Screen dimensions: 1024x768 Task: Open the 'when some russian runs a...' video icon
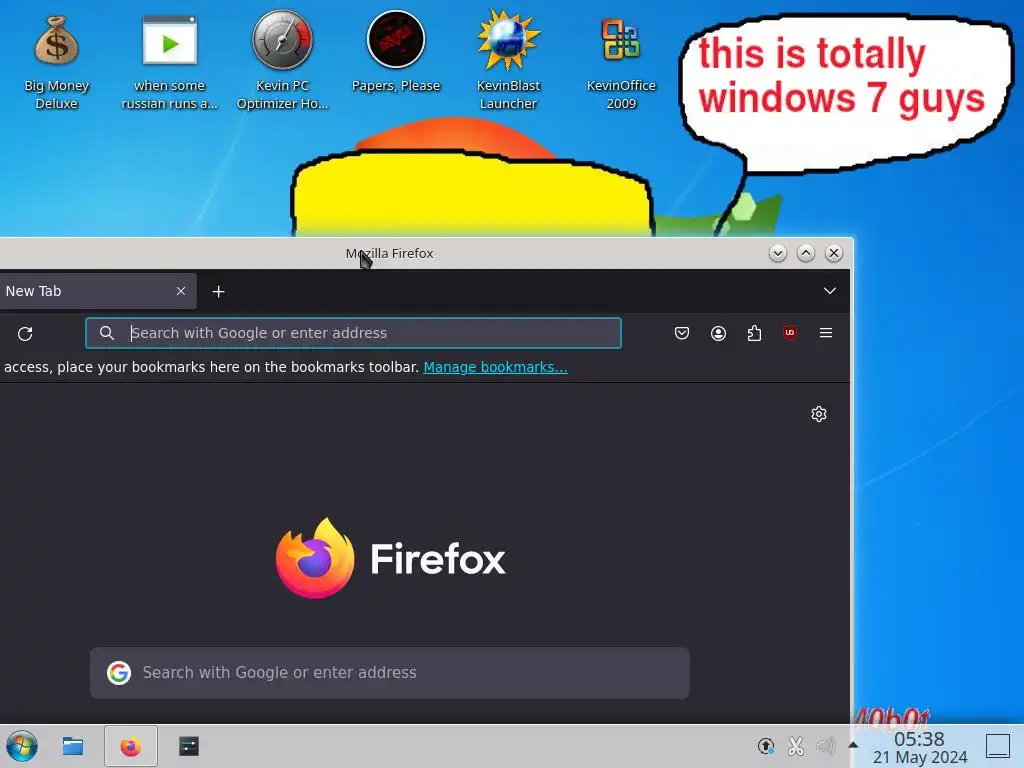coord(169,62)
